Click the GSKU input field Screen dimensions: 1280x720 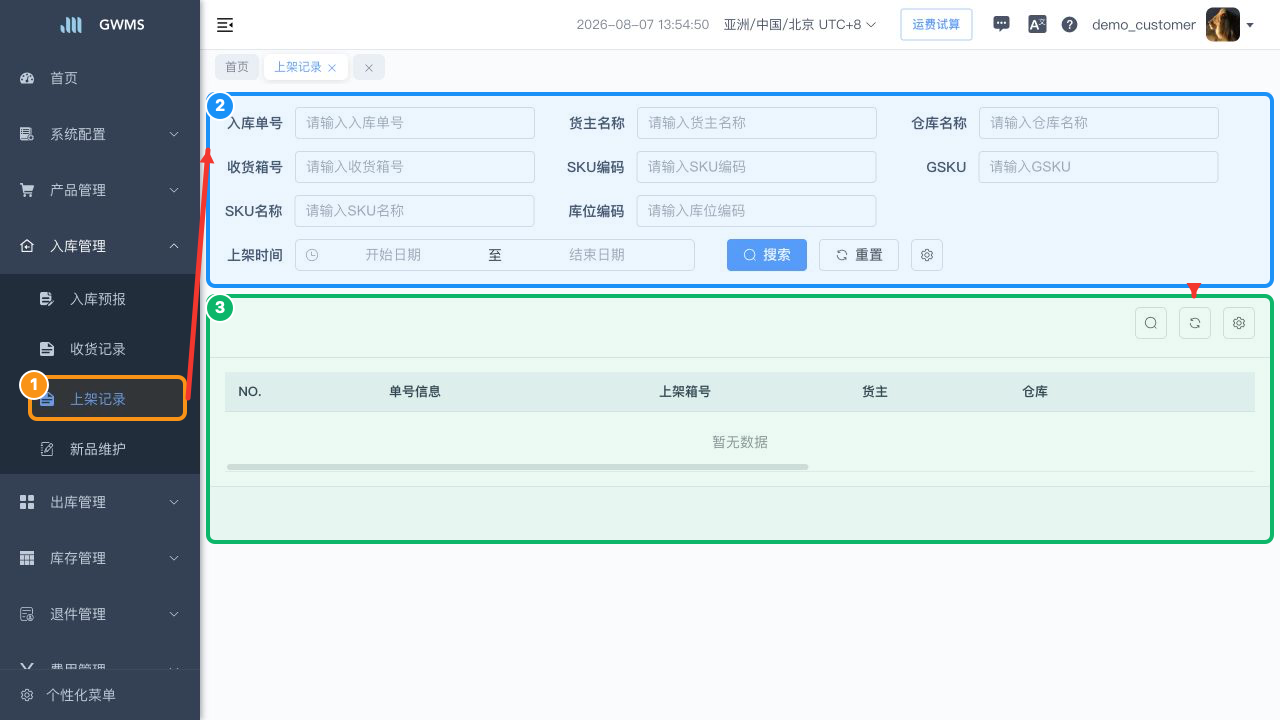click(1099, 167)
